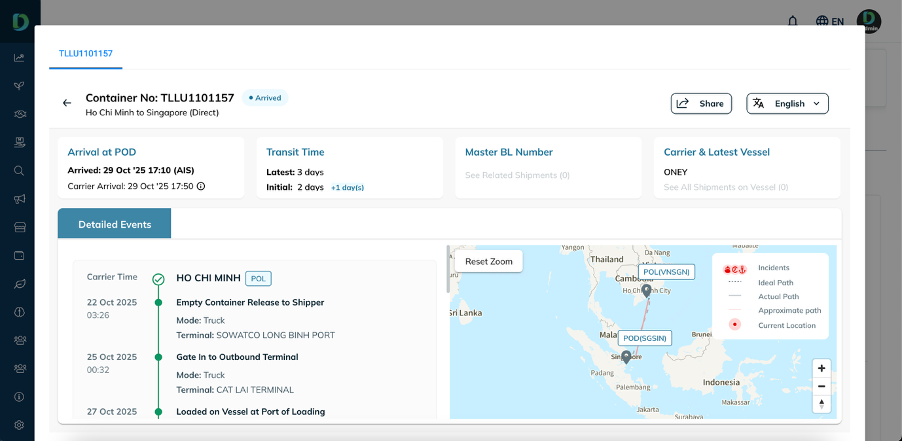Reset map bearing with compass control
Screen dimensions: 902x442
click(x=821, y=404)
